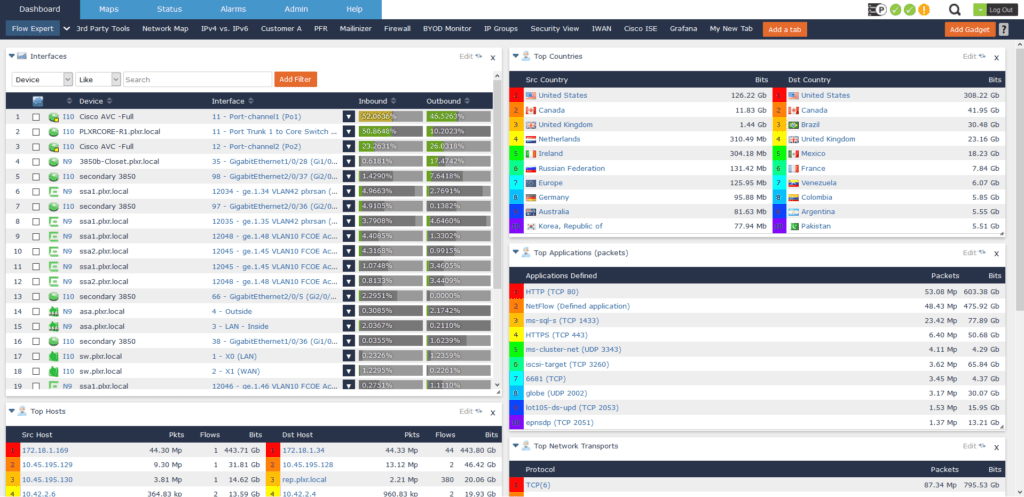Sort by Outbound column arrows
This screenshot has width=1024, height=497.
[x=467, y=101]
